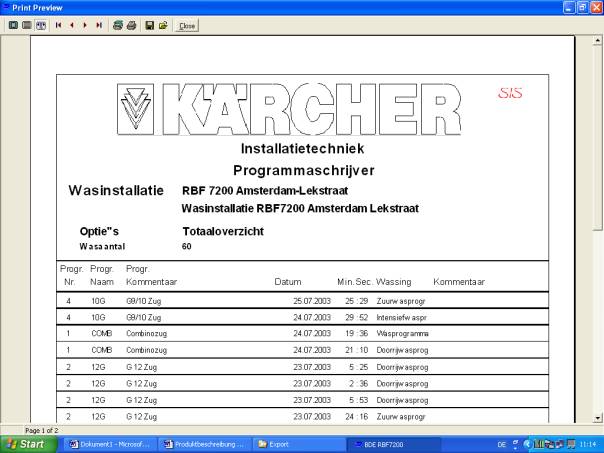Click the 'Min.Sec.' column header

[355, 282]
